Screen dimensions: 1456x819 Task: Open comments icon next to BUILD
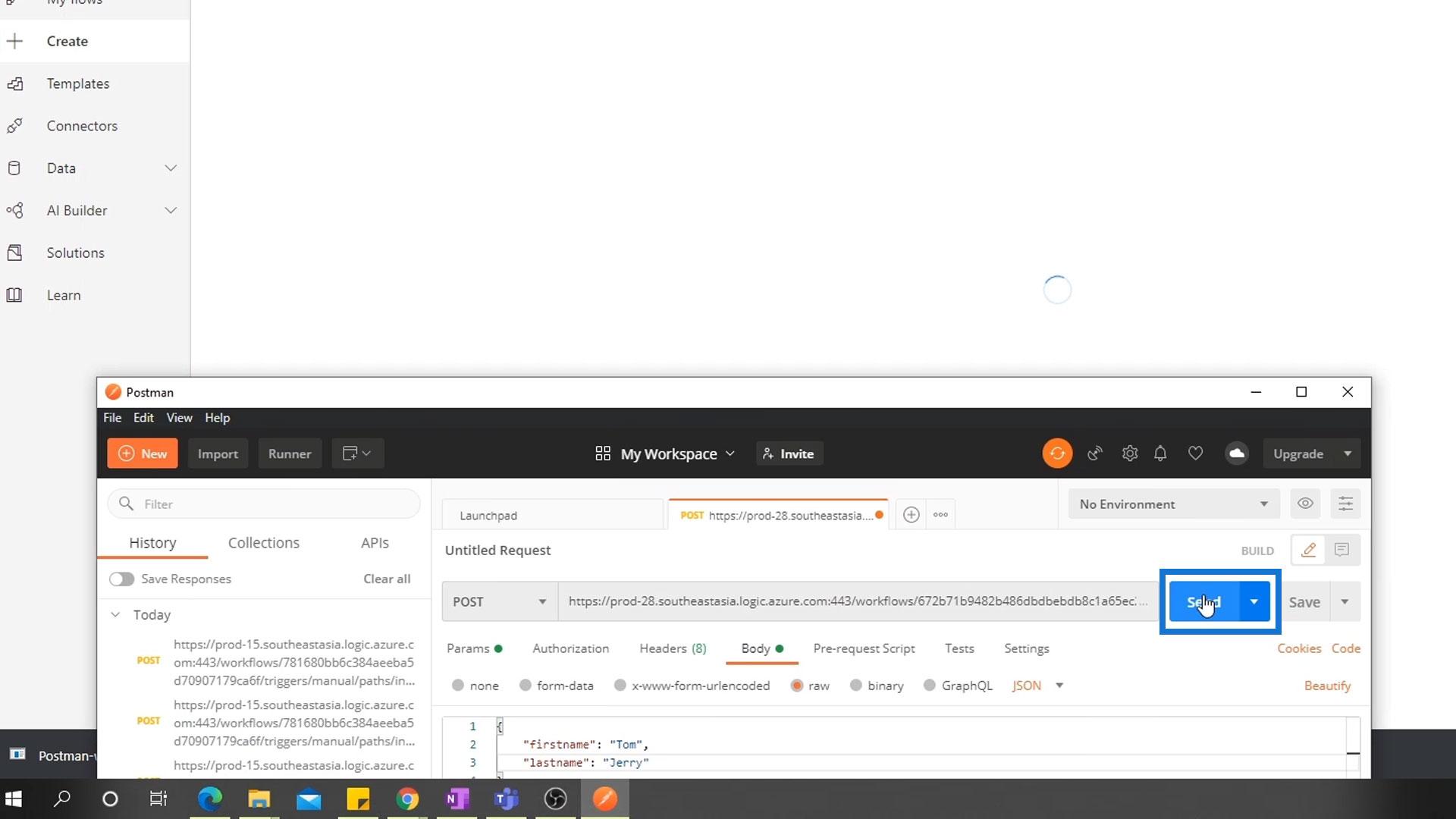tap(1341, 550)
